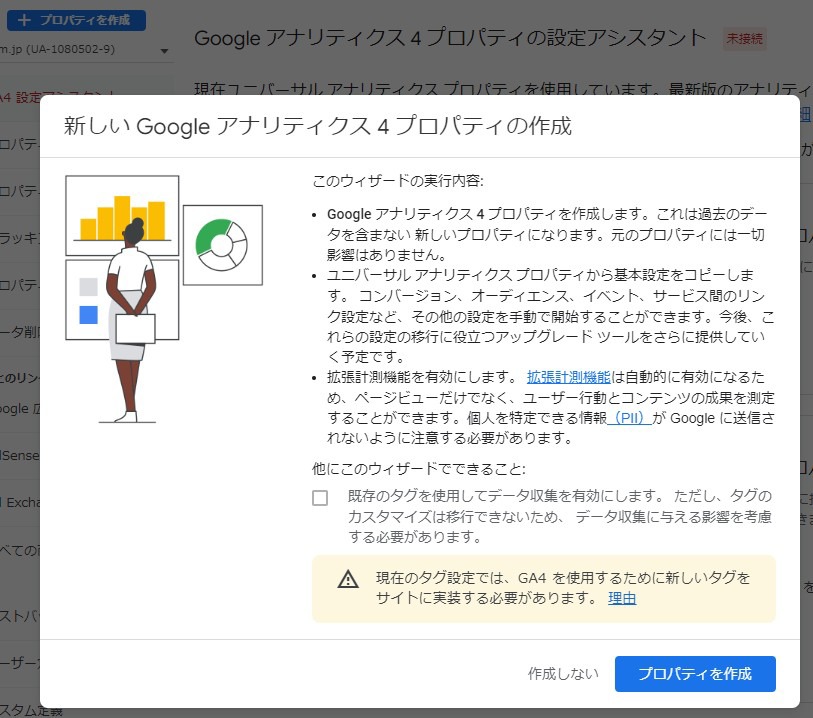Click 作成しない to cancel property creation
813x718 pixels.
[x=563, y=673]
